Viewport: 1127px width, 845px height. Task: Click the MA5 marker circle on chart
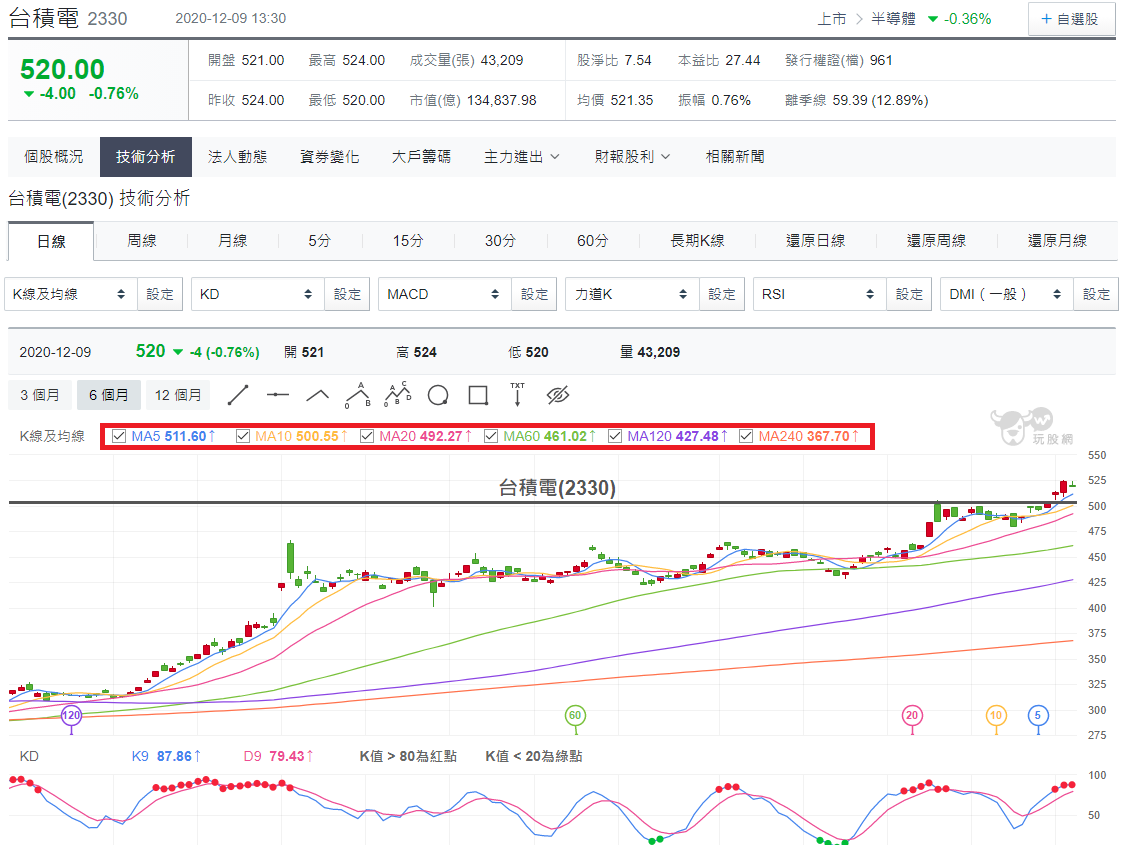coord(1038,715)
